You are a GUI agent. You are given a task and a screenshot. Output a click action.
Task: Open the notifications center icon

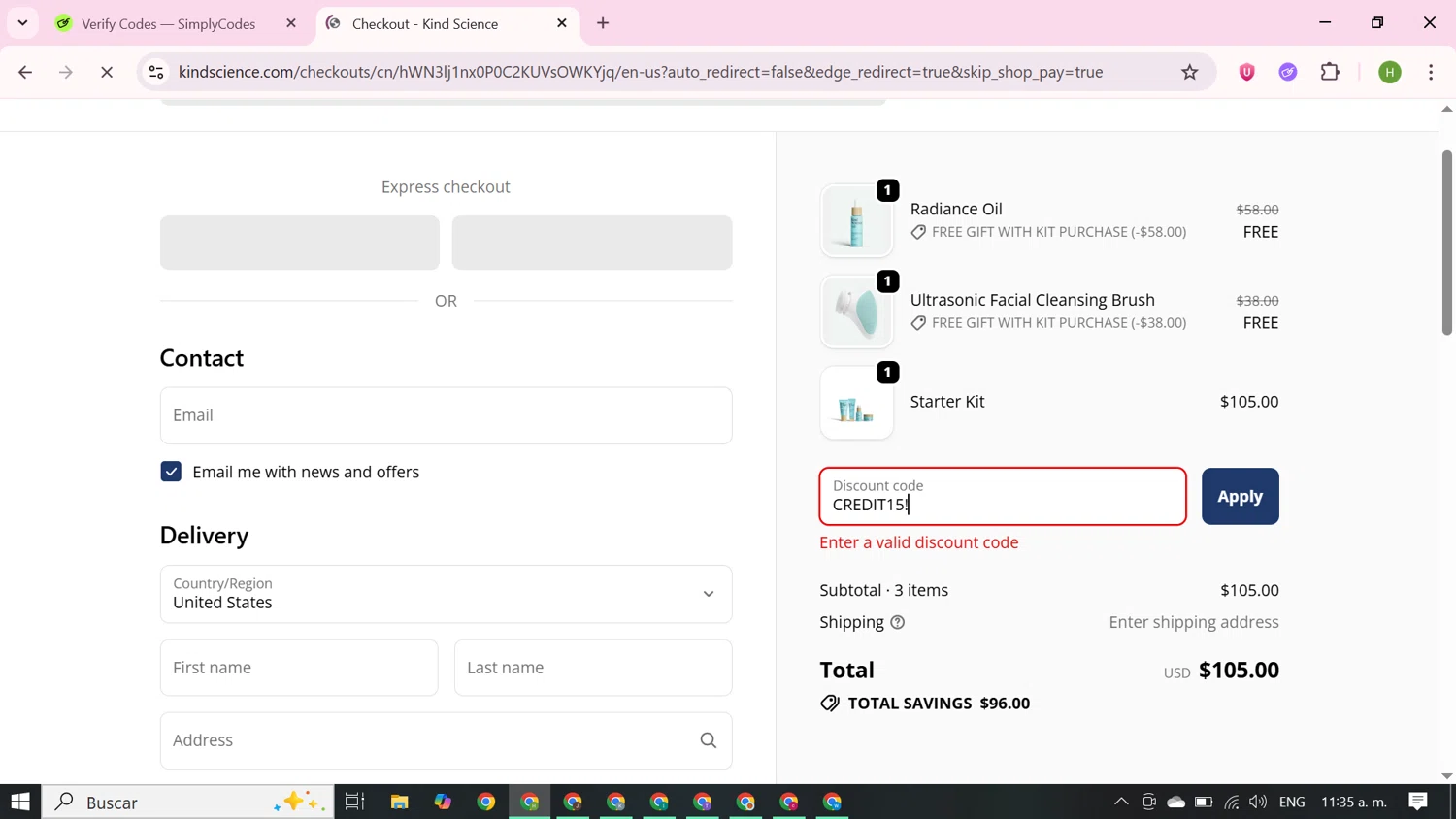(x=1418, y=802)
